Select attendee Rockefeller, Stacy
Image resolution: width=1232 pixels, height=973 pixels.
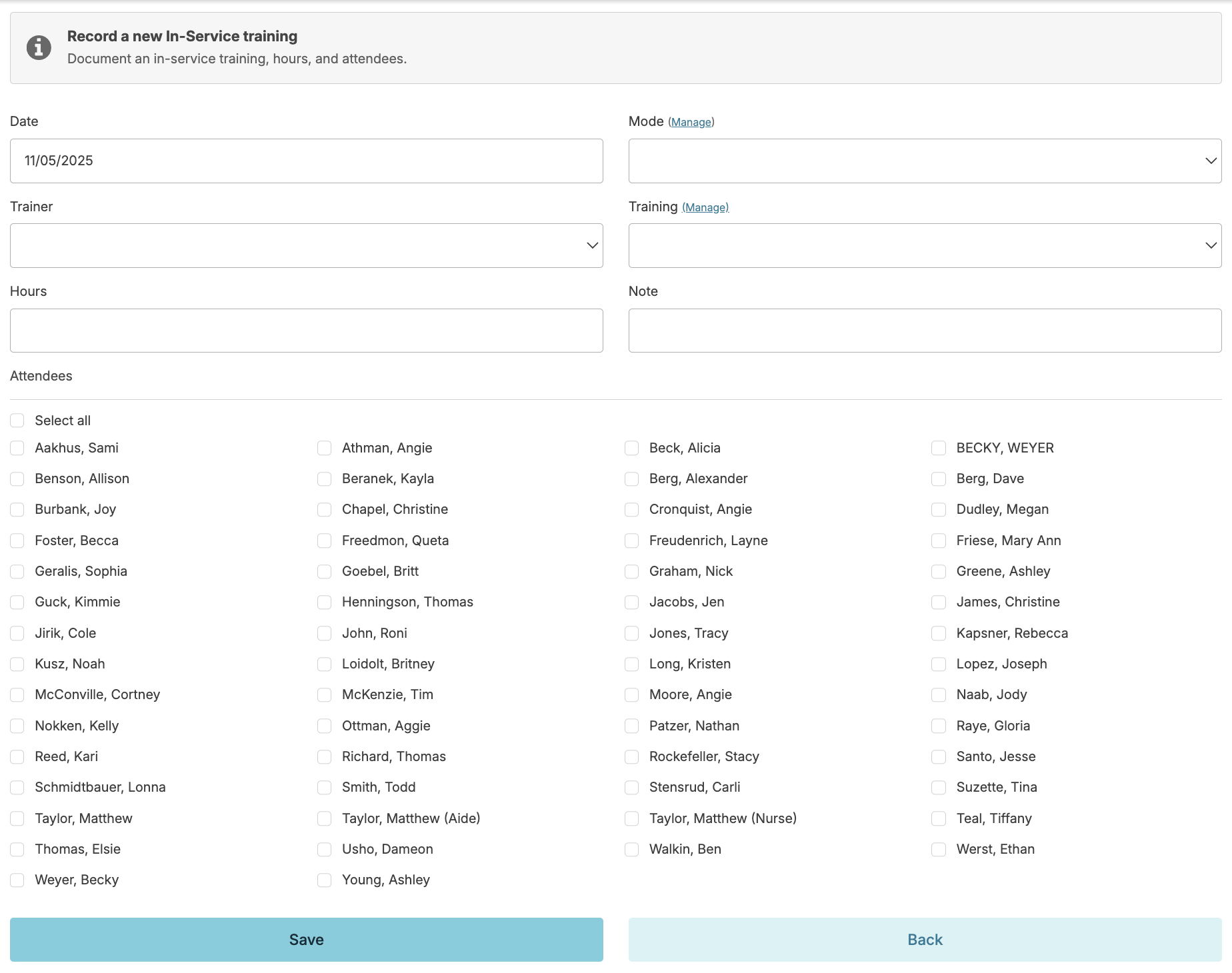(x=632, y=756)
